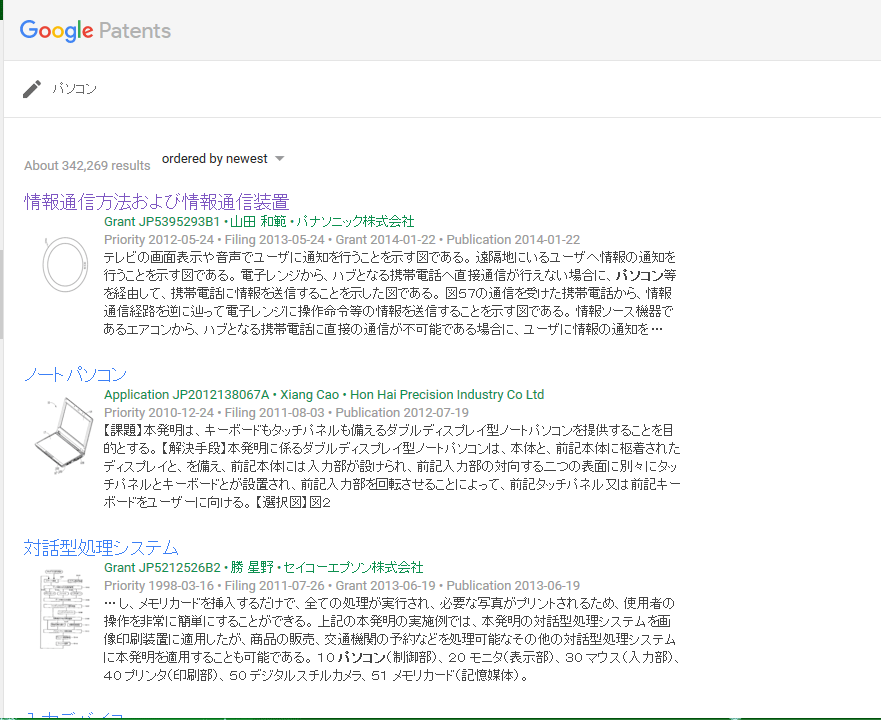Click the Priority 2012-05-24 date line
This screenshot has width=881, height=720.
pyautogui.click(x=342, y=239)
